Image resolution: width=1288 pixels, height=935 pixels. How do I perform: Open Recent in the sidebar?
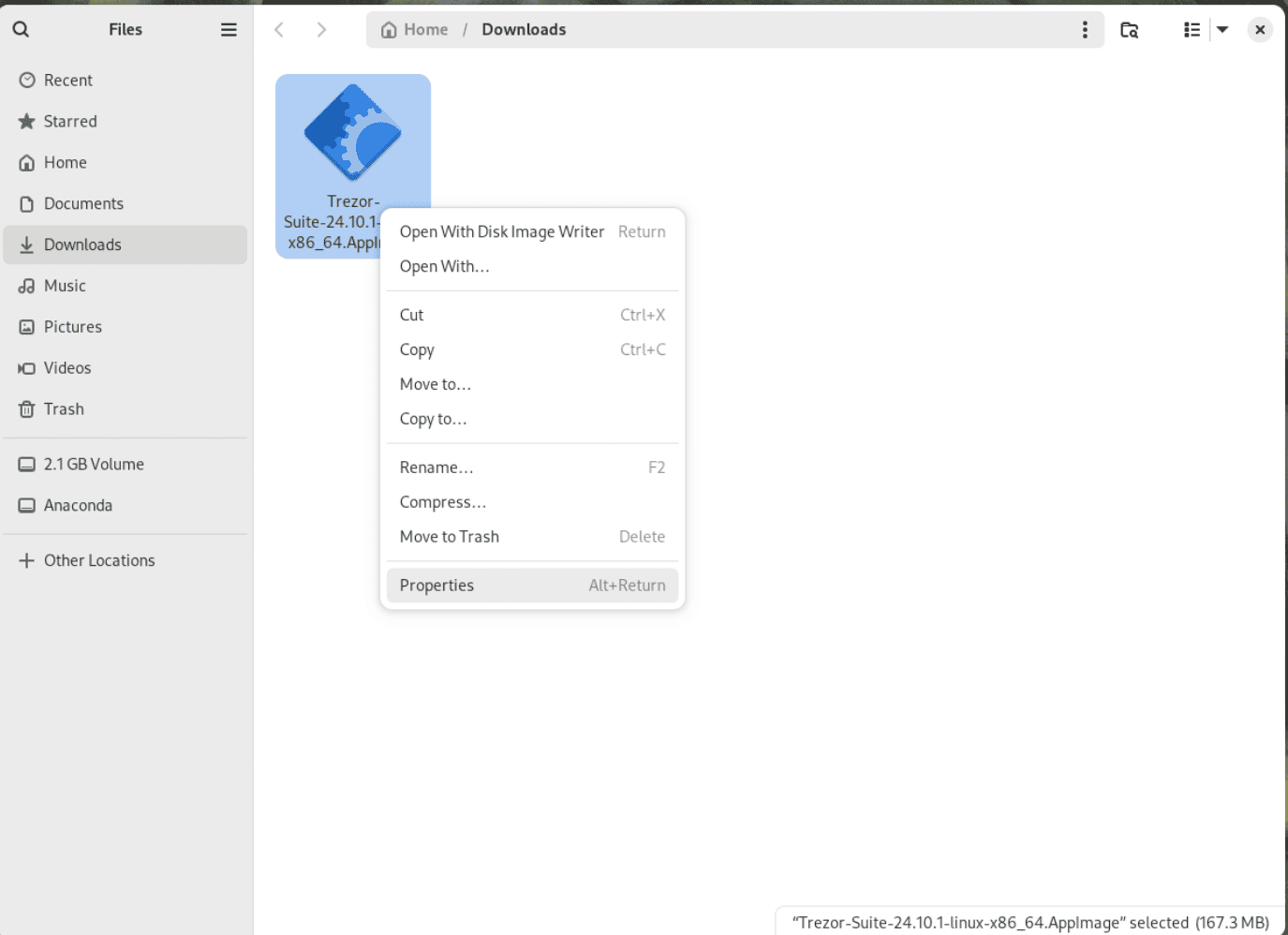[126, 81]
